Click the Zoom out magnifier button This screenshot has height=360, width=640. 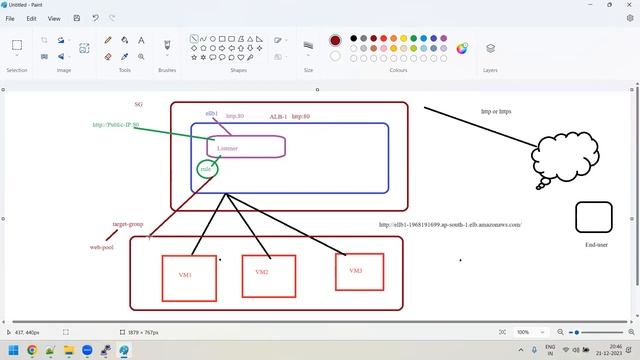pyautogui.click(x=560, y=332)
